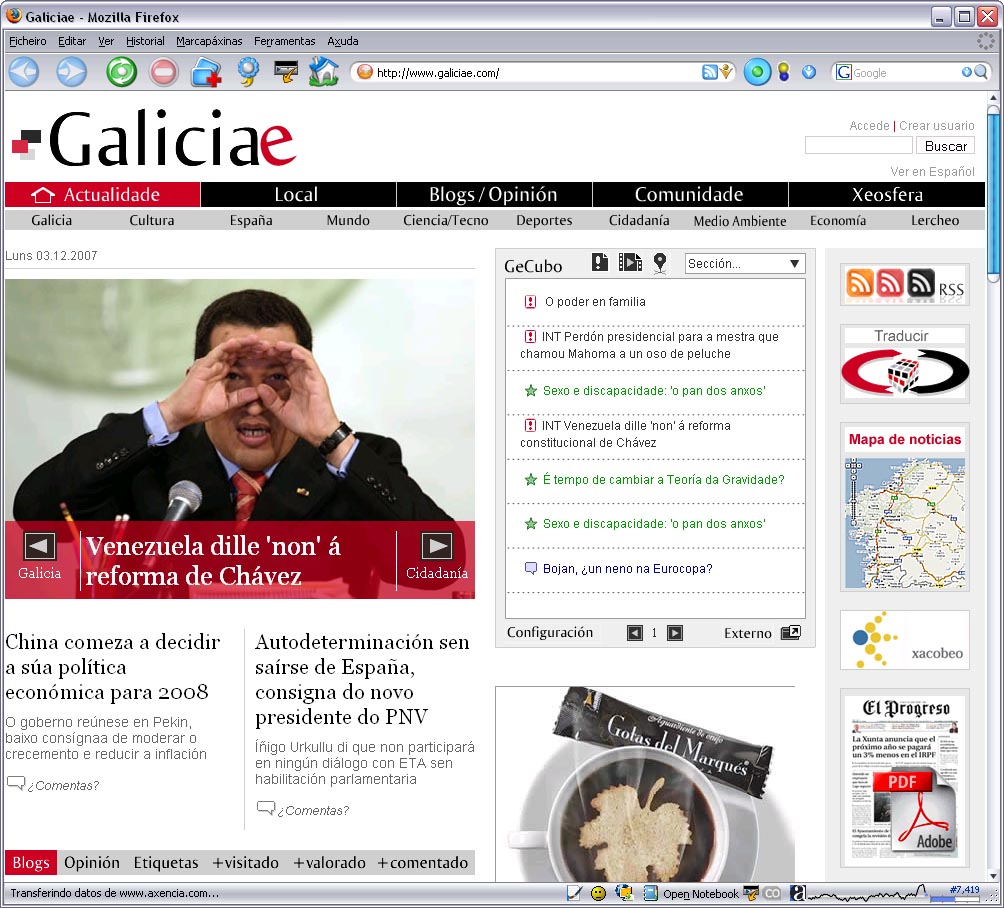Click the CO status bar icon
The image size is (1004, 908).
pyautogui.click(x=773, y=893)
